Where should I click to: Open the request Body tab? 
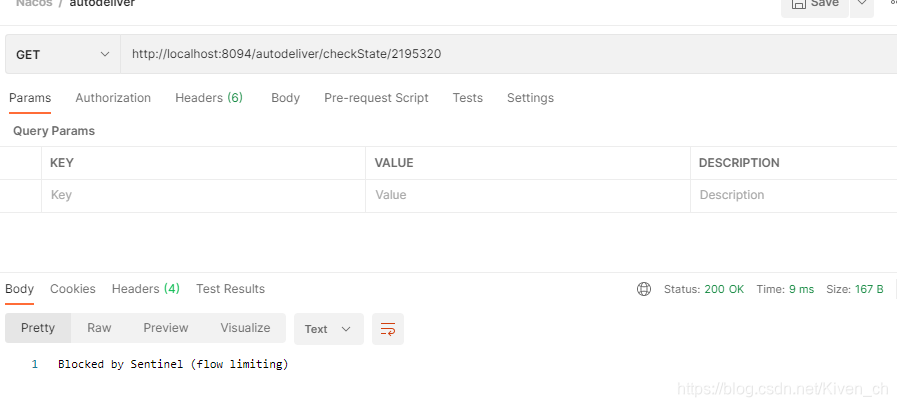point(285,98)
